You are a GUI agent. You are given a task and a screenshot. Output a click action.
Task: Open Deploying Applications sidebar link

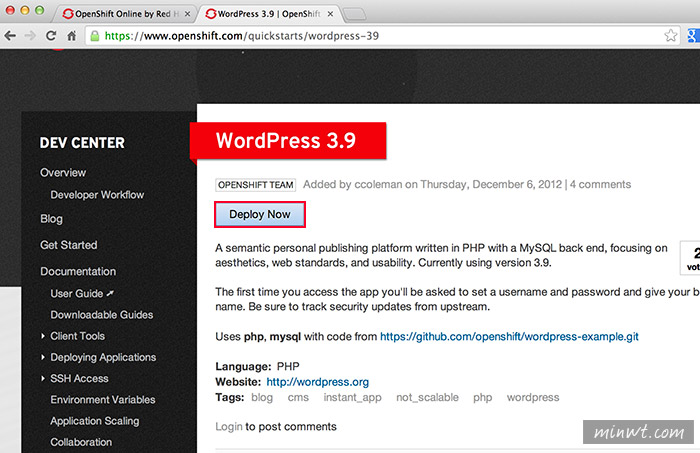point(103,357)
